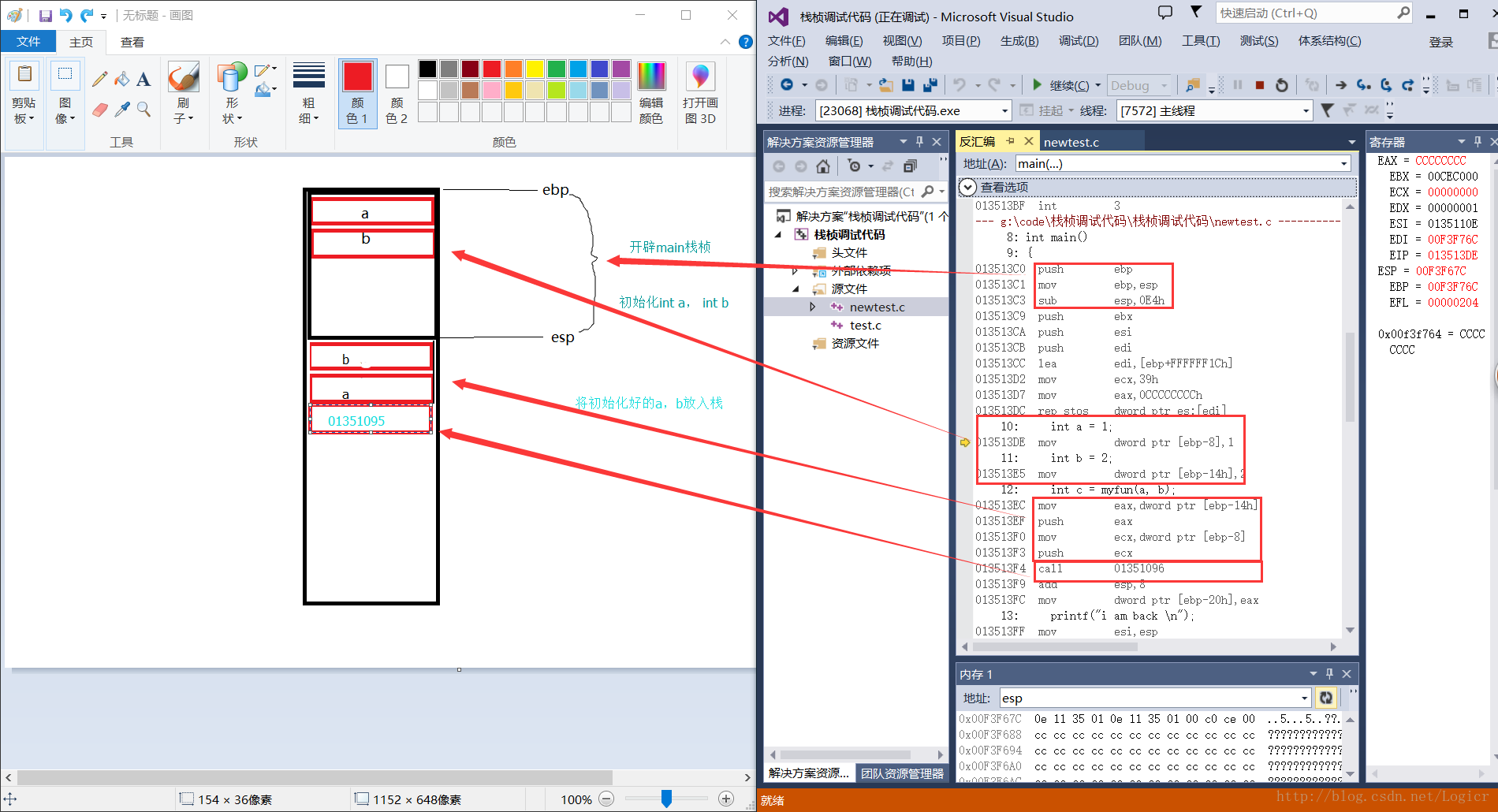Click the zoom out minus button in Paint
1498x812 pixels.
pyautogui.click(x=606, y=799)
